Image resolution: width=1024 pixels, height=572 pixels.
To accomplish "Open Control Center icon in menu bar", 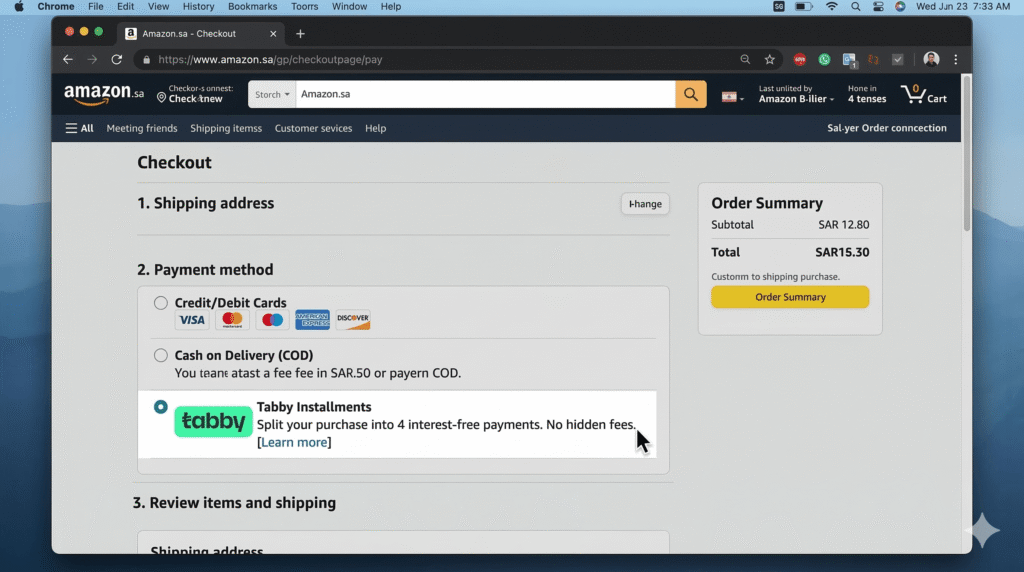I will (x=878, y=7).
